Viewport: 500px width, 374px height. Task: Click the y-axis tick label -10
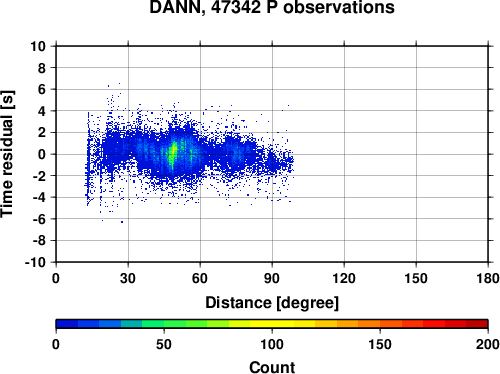[35, 262]
